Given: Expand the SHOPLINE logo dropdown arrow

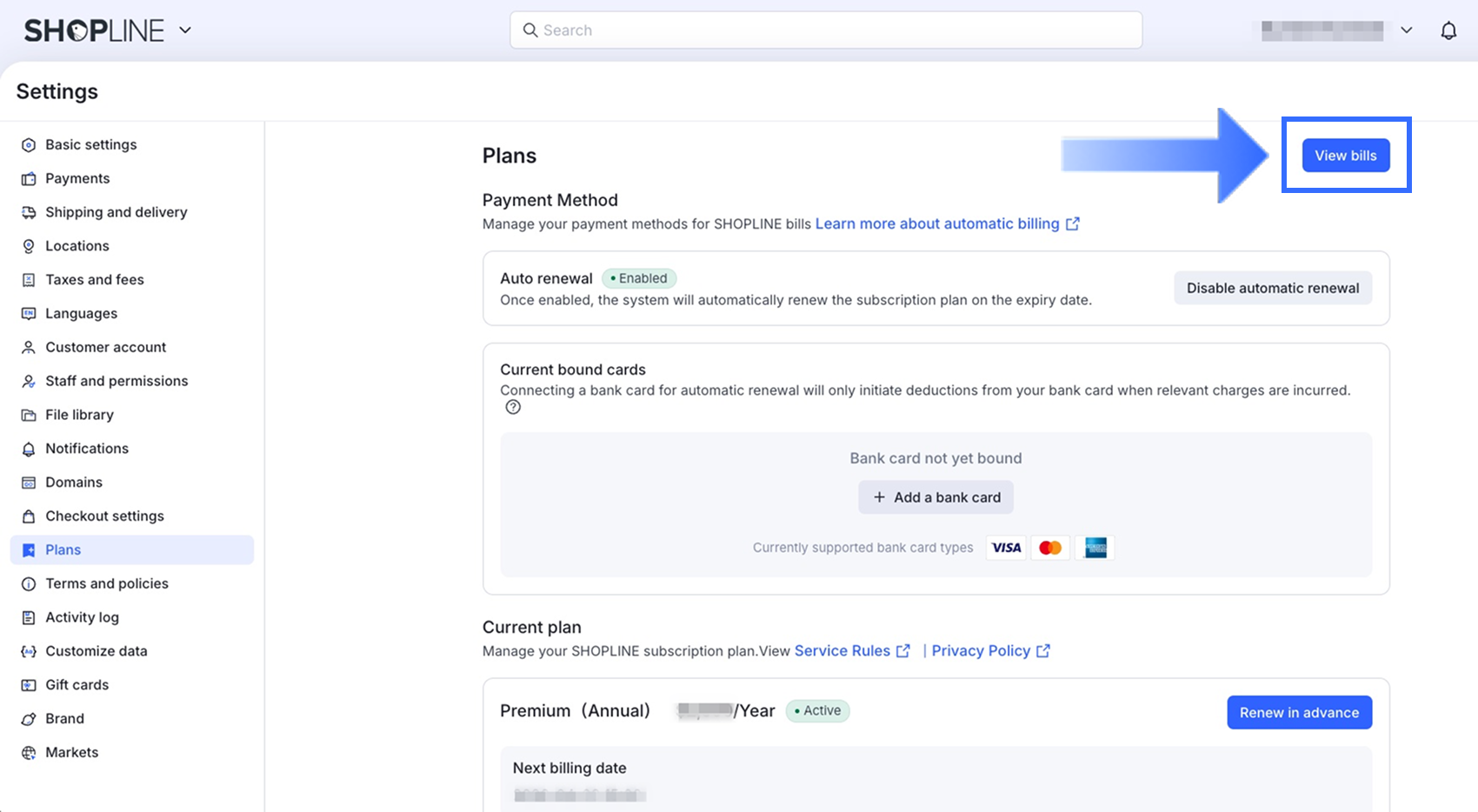Looking at the screenshot, I should tap(185, 30).
